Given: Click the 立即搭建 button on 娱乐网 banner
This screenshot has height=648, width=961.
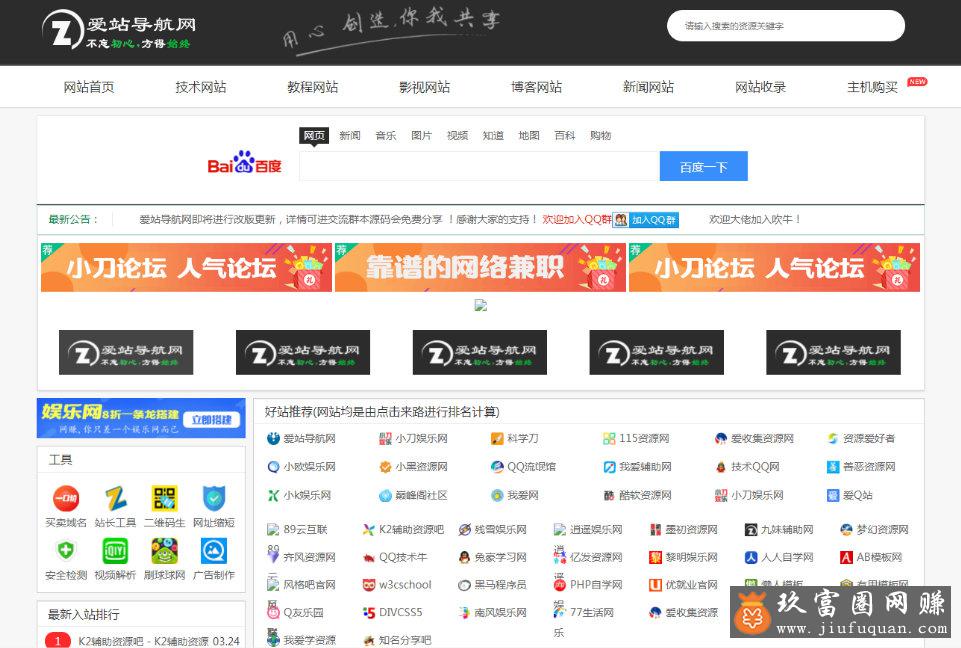Looking at the screenshot, I should 211,419.
